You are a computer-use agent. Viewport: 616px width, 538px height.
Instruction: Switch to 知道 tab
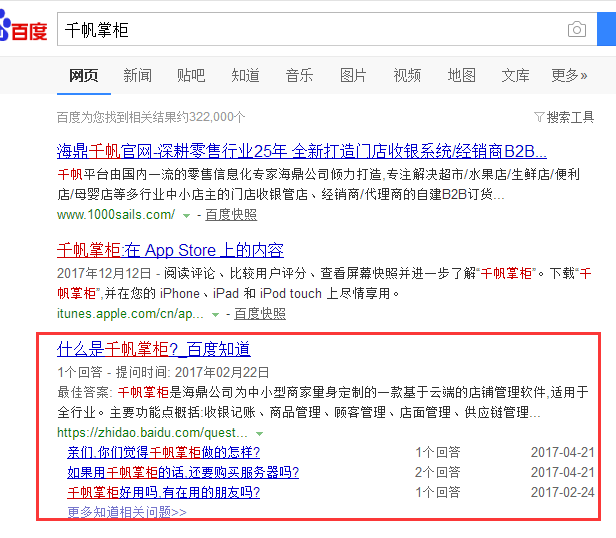click(245, 75)
